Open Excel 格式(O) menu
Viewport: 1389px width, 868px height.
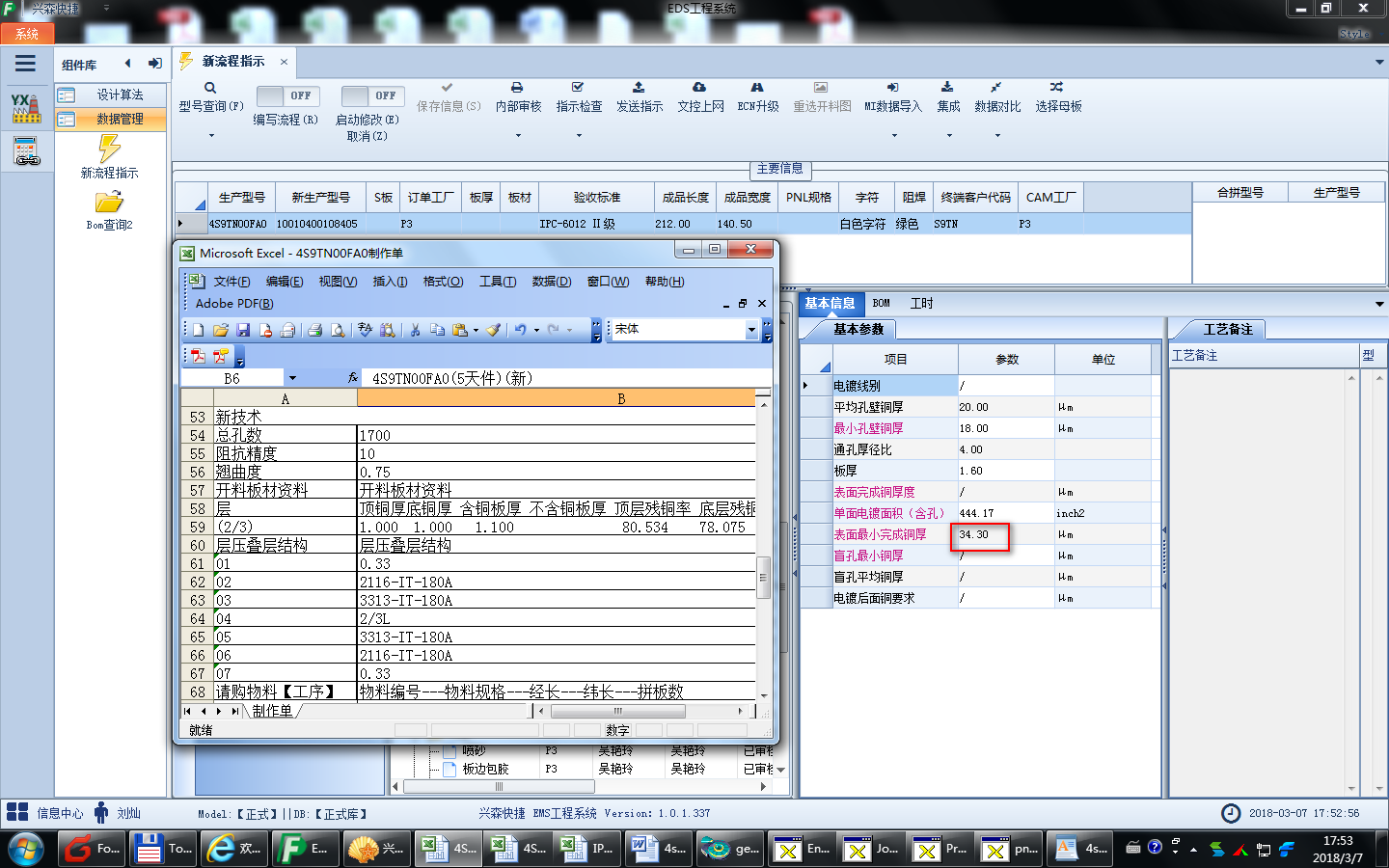tap(444, 282)
